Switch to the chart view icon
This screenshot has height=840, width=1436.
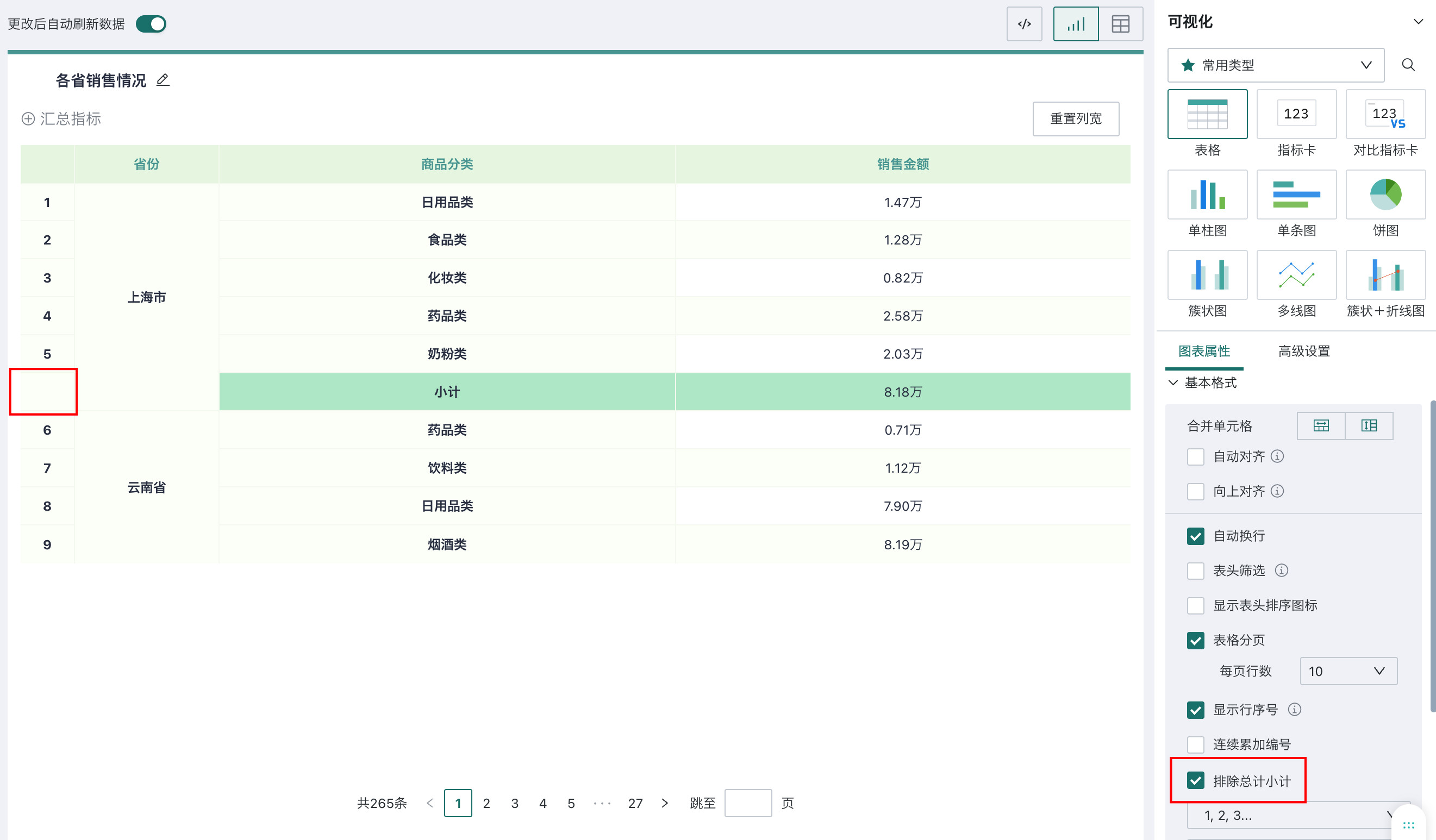click(1075, 24)
